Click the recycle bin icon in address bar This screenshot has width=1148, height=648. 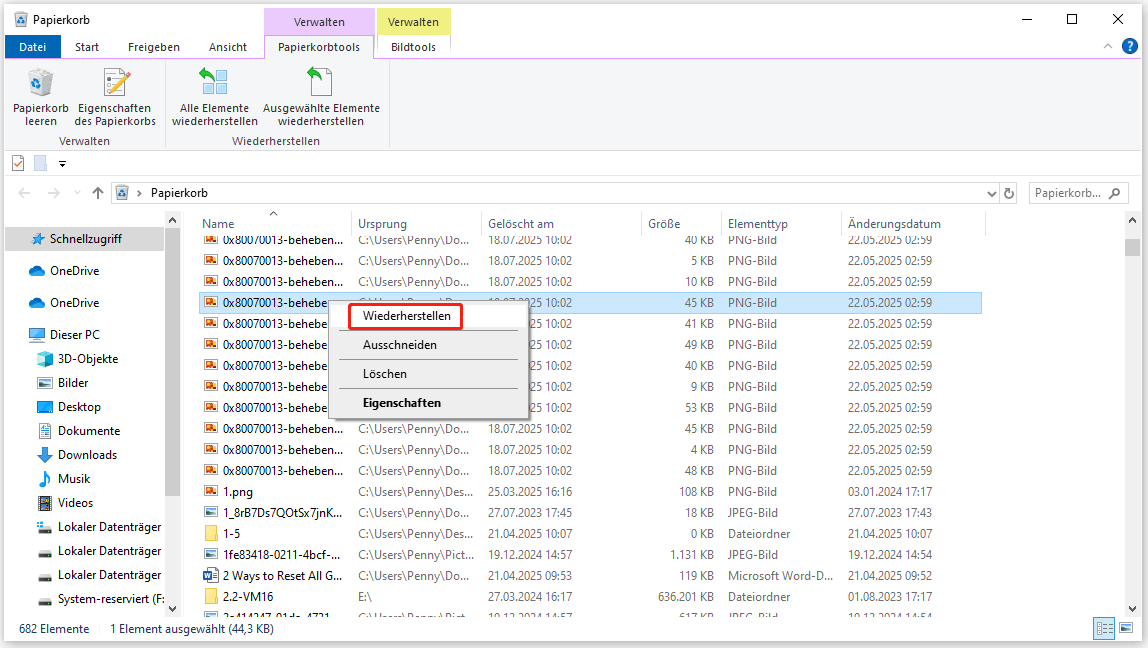122,193
